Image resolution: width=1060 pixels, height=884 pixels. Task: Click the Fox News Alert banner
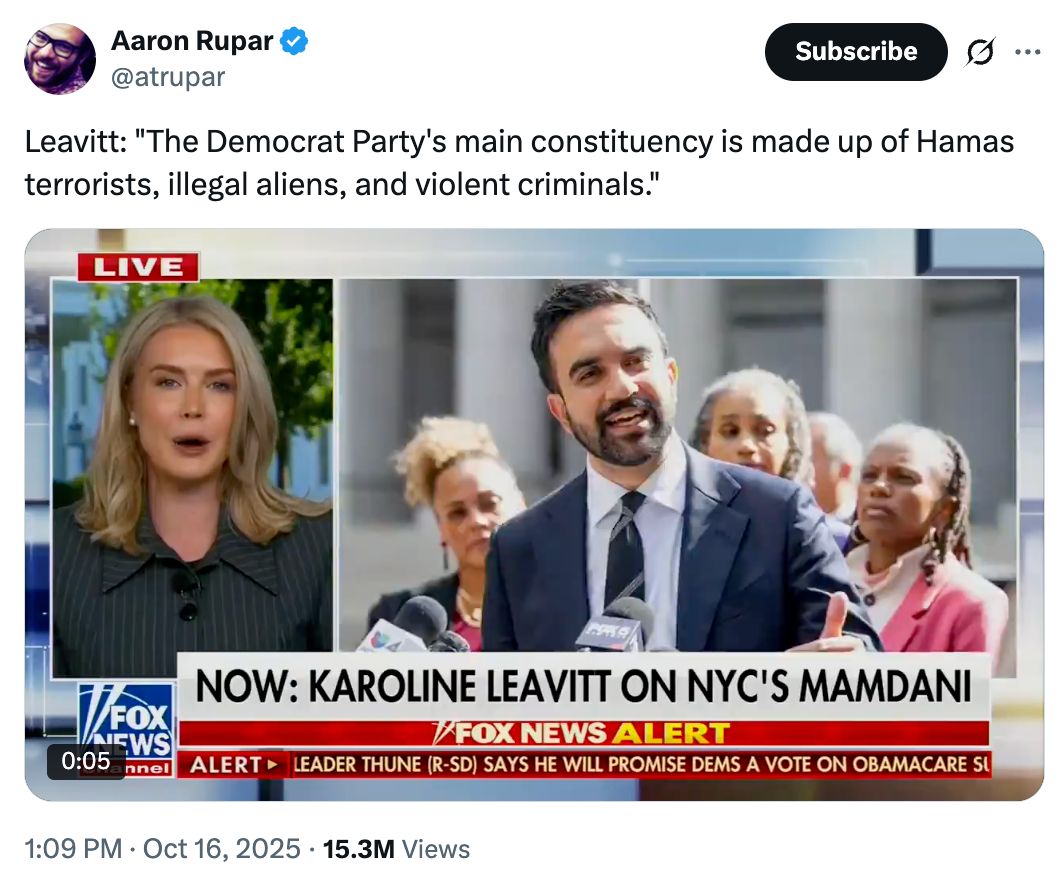[x=583, y=733]
